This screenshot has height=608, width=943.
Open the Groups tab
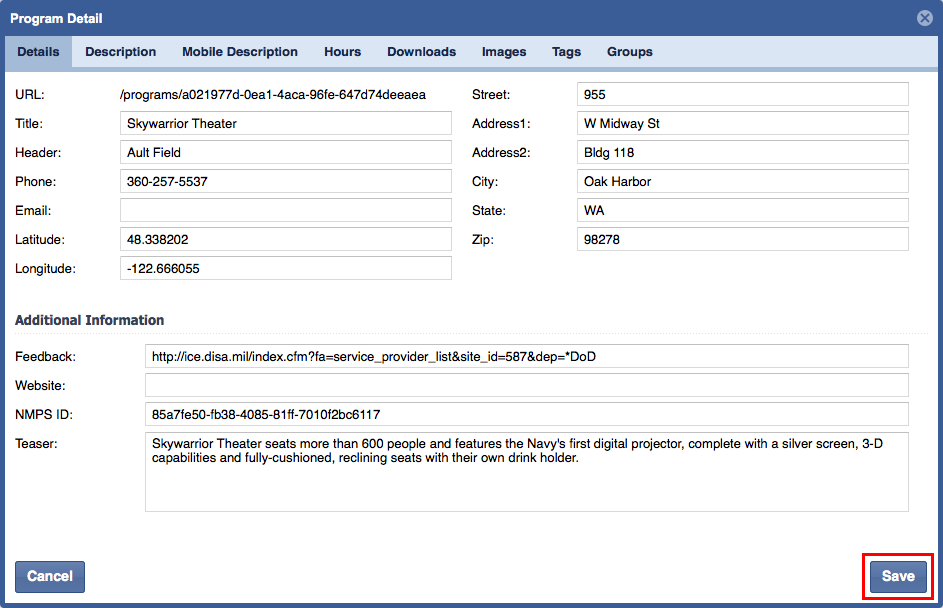click(629, 52)
